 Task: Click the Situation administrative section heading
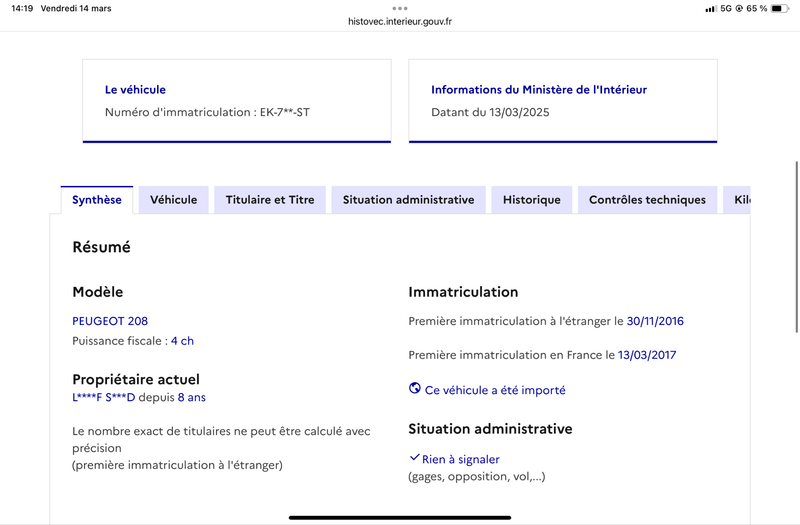pyautogui.click(x=490, y=429)
